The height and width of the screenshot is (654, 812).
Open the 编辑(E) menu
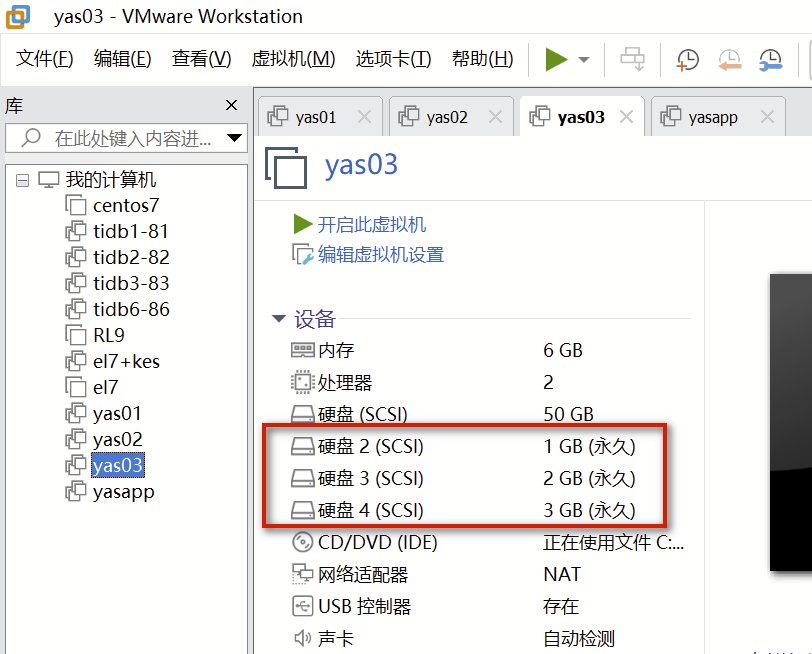pyautogui.click(x=122, y=59)
